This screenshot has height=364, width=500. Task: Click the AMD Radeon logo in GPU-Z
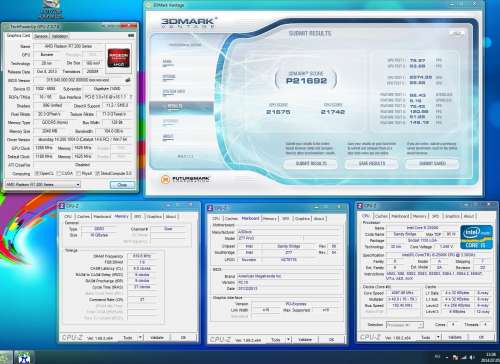tap(119, 58)
